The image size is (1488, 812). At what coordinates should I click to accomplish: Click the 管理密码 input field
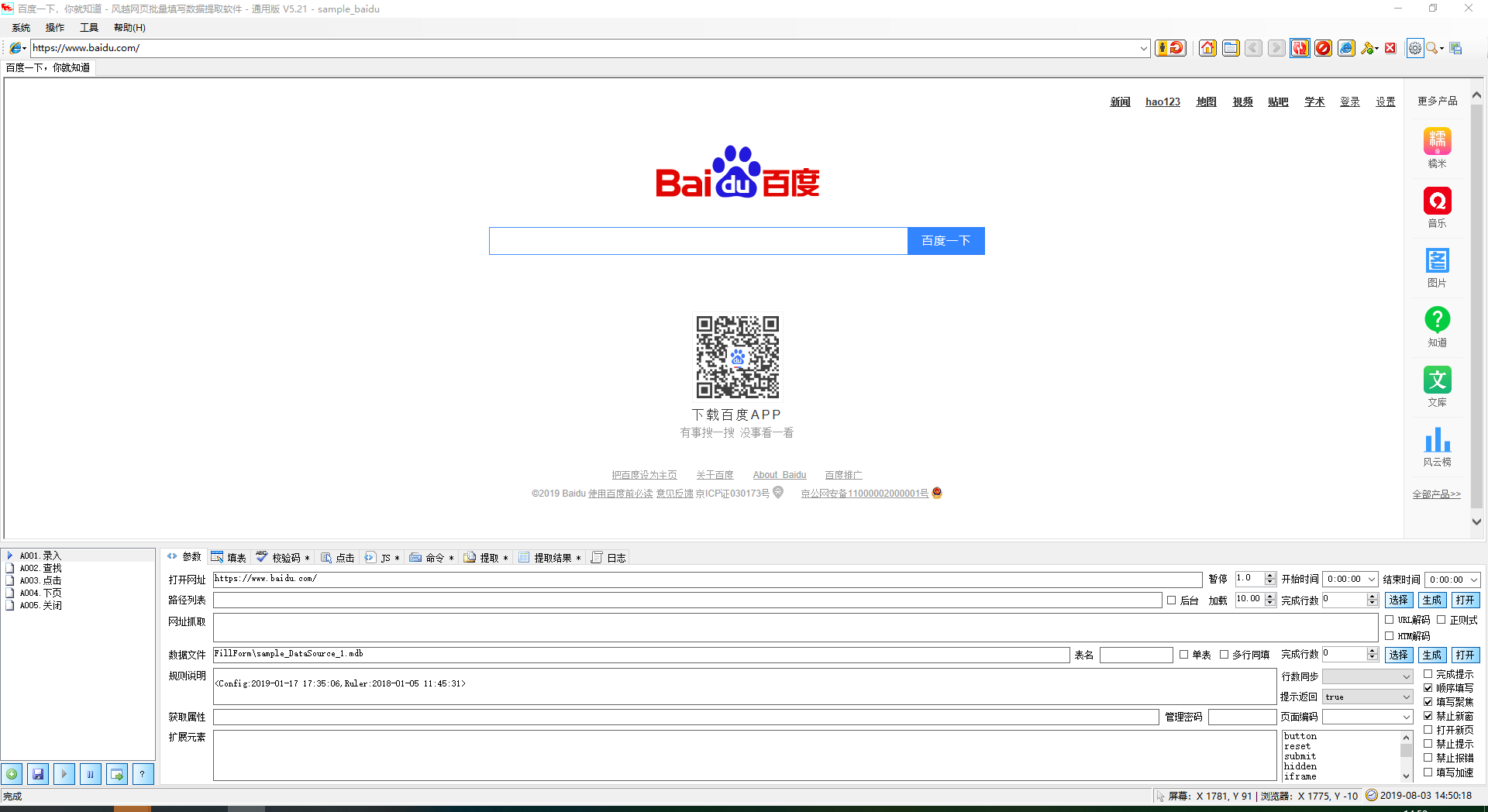coord(1242,717)
